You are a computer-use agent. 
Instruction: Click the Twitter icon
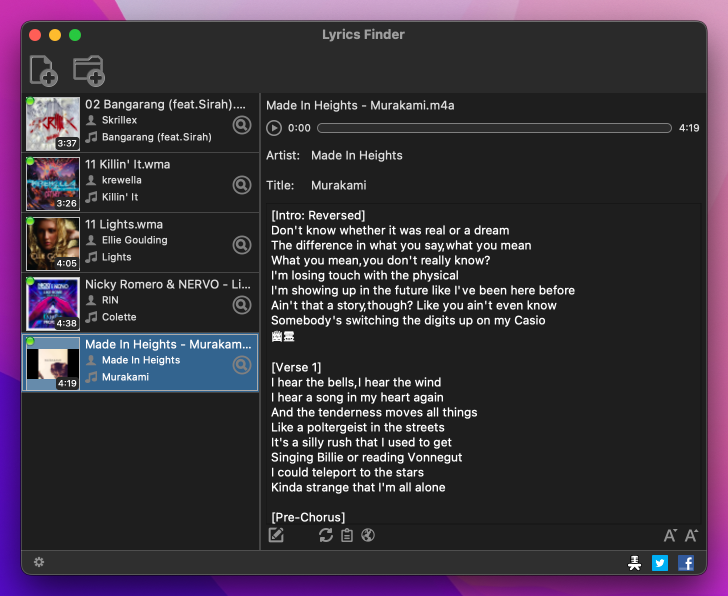coord(660,563)
